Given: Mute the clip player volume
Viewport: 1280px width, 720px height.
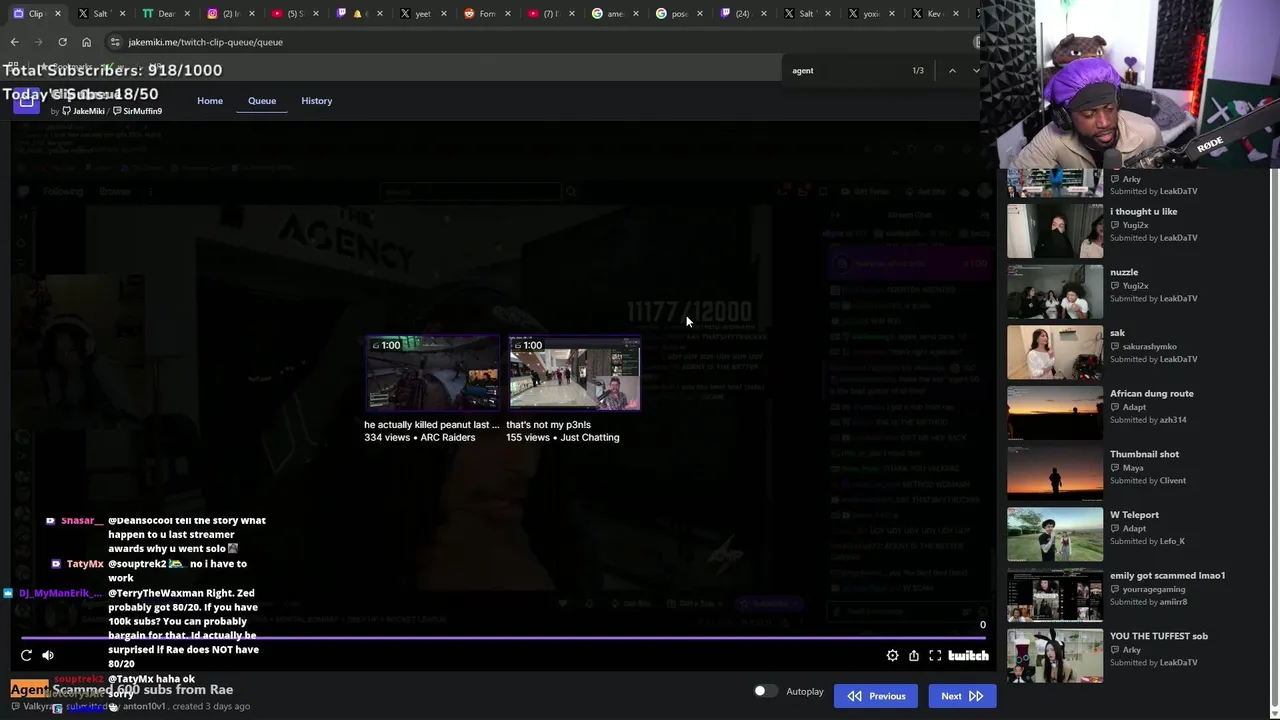Looking at the screenshot, I should (x=48, y=655).
